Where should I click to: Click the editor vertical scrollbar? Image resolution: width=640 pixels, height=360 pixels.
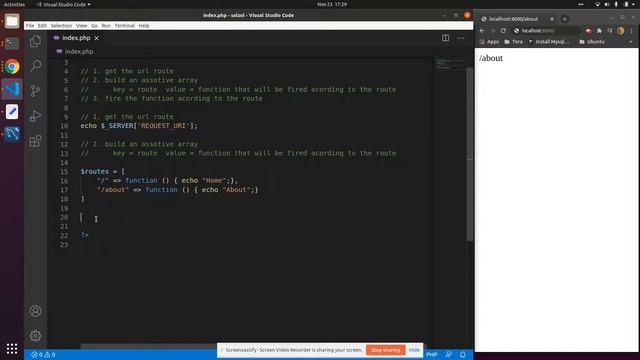click(470, 153)
